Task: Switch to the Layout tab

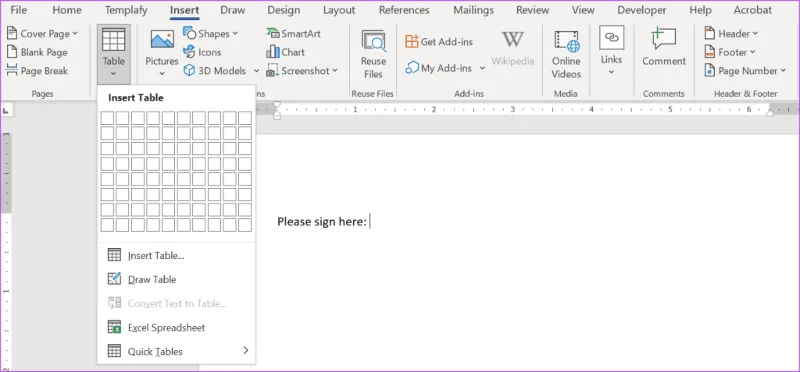Action: (x=339, y=10)
